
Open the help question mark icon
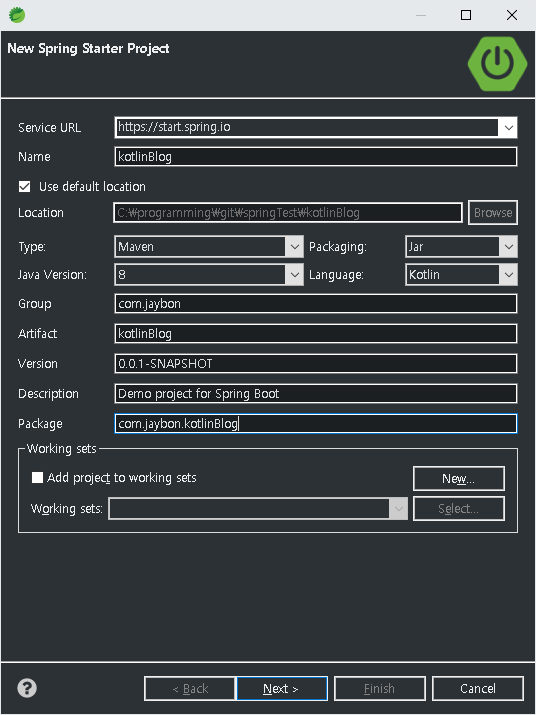tap(27, 688)
